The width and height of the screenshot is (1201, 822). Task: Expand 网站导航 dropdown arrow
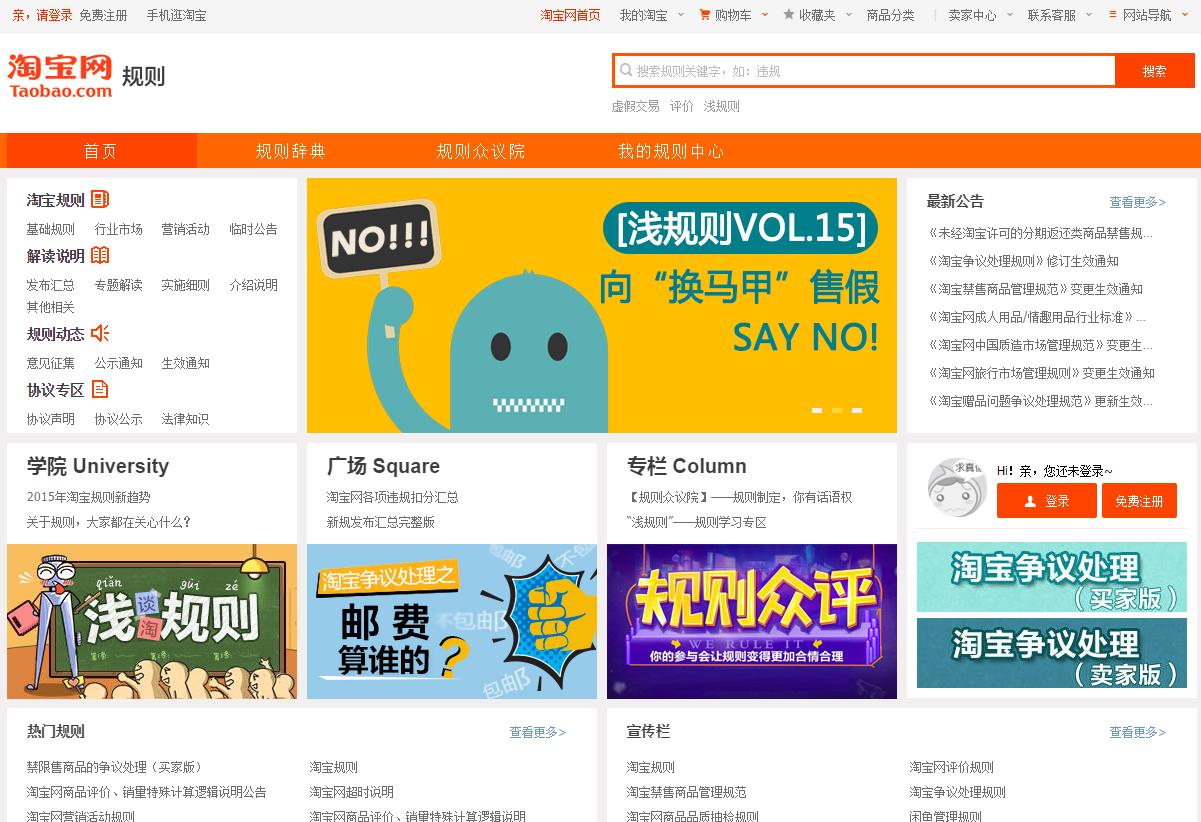coord(1185,15)
